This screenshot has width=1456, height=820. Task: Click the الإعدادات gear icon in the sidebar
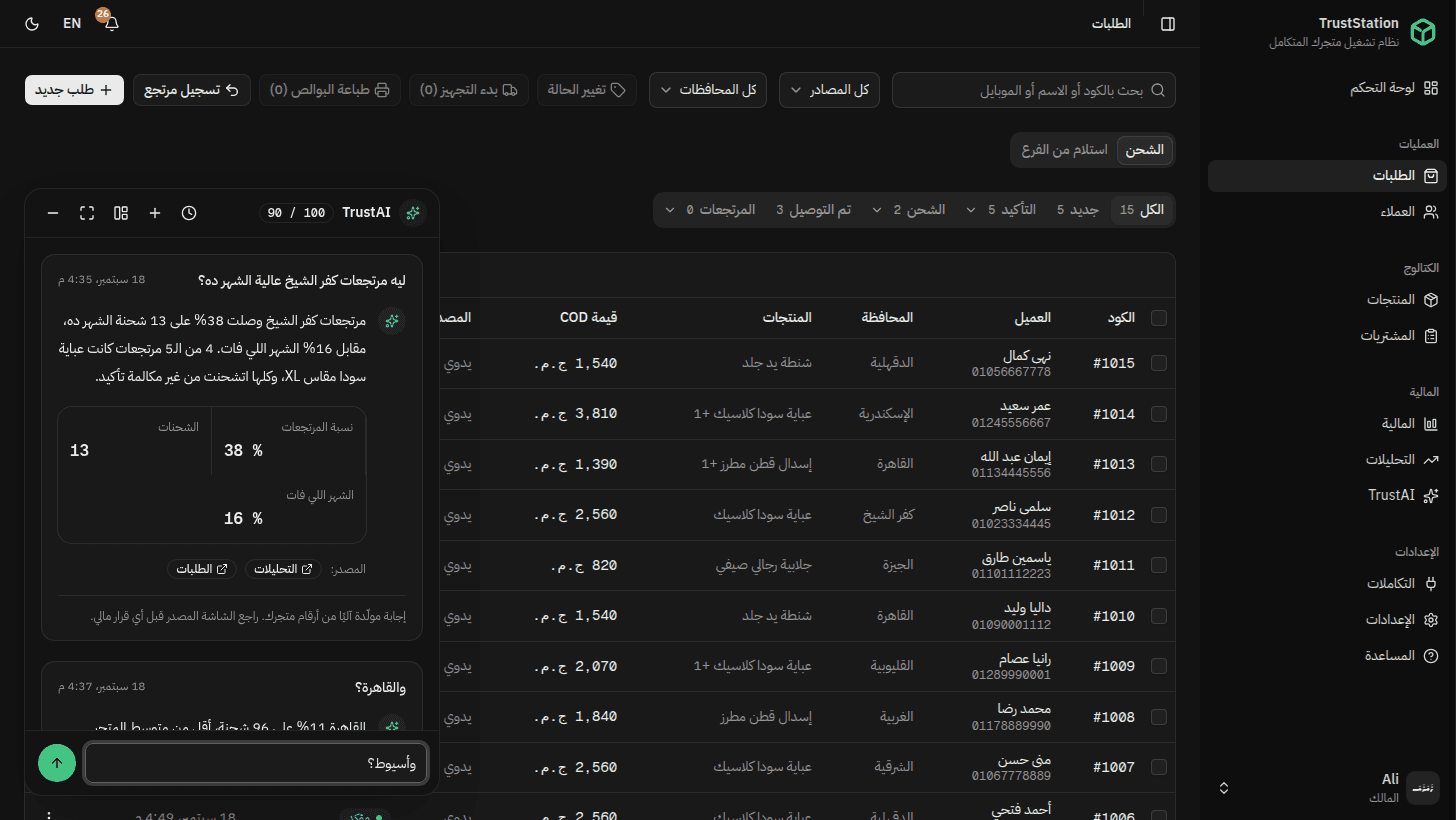(x=1431, y=620)
